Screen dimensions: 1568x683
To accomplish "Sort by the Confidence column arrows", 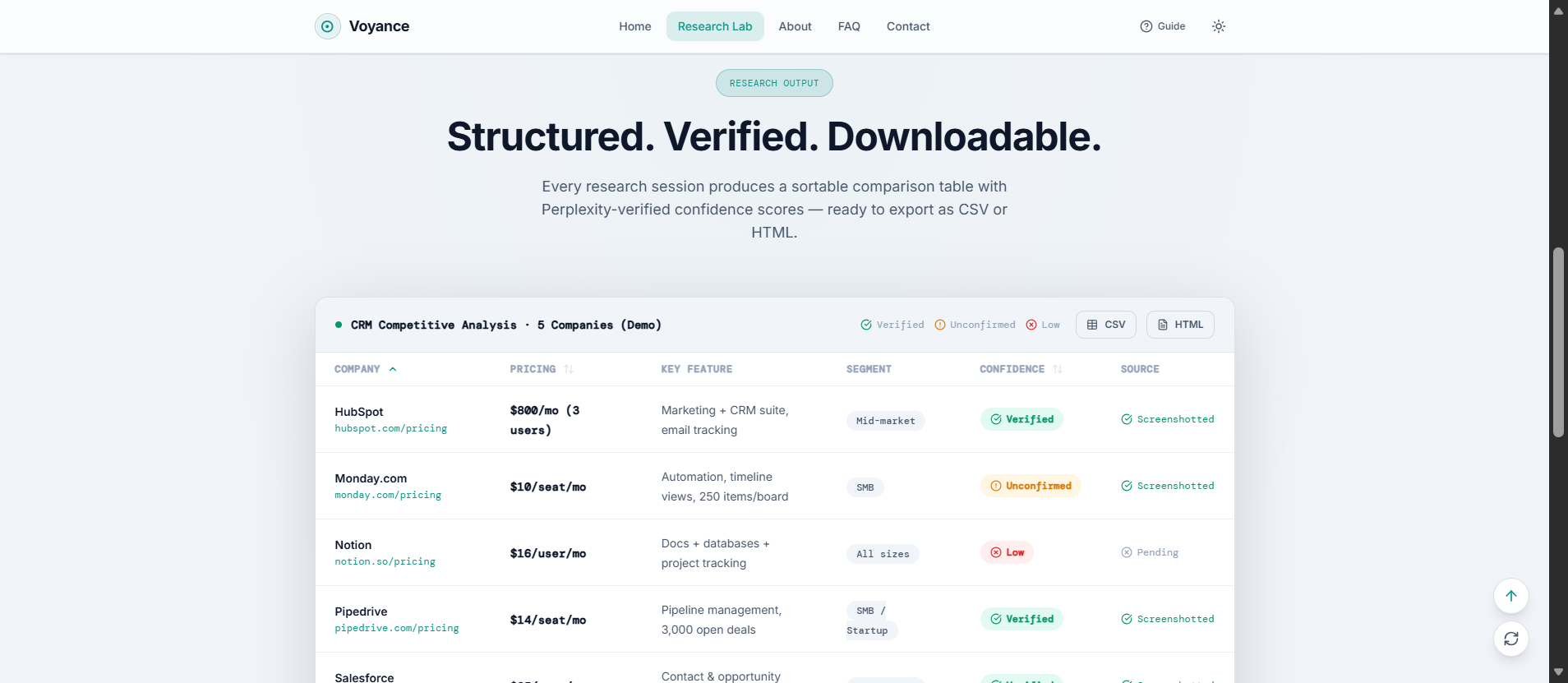I will 1058,369.
